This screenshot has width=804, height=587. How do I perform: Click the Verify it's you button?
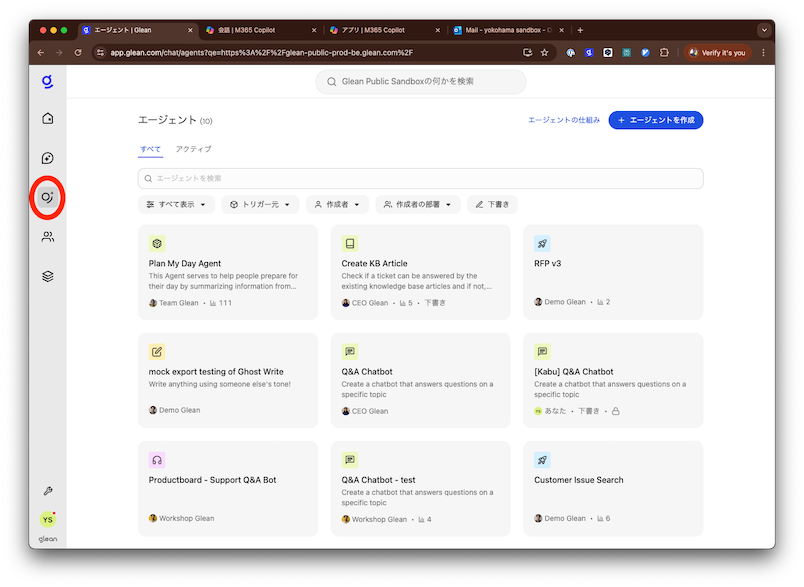[717, 52]
